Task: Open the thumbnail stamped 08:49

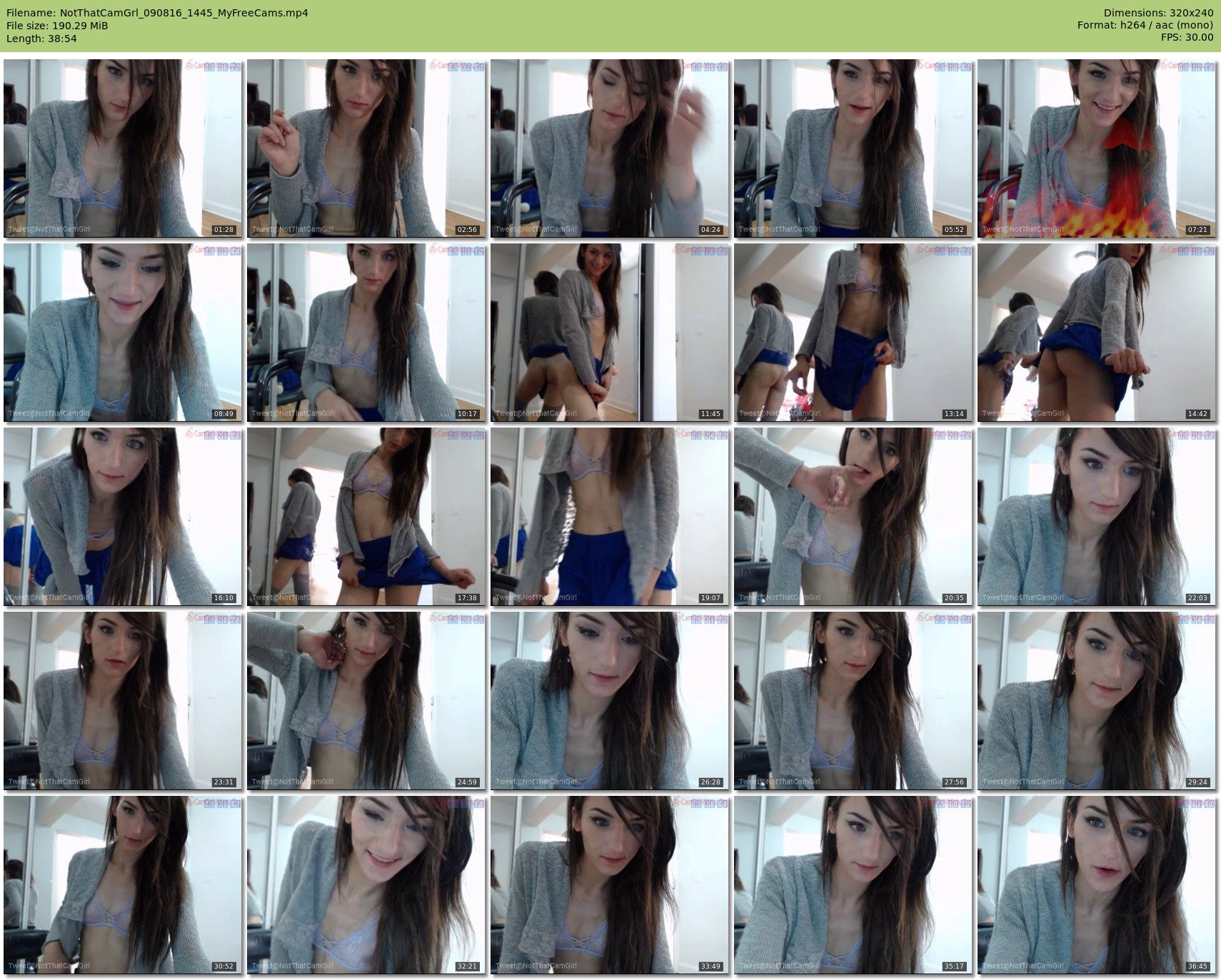Action: pos(123,333)
